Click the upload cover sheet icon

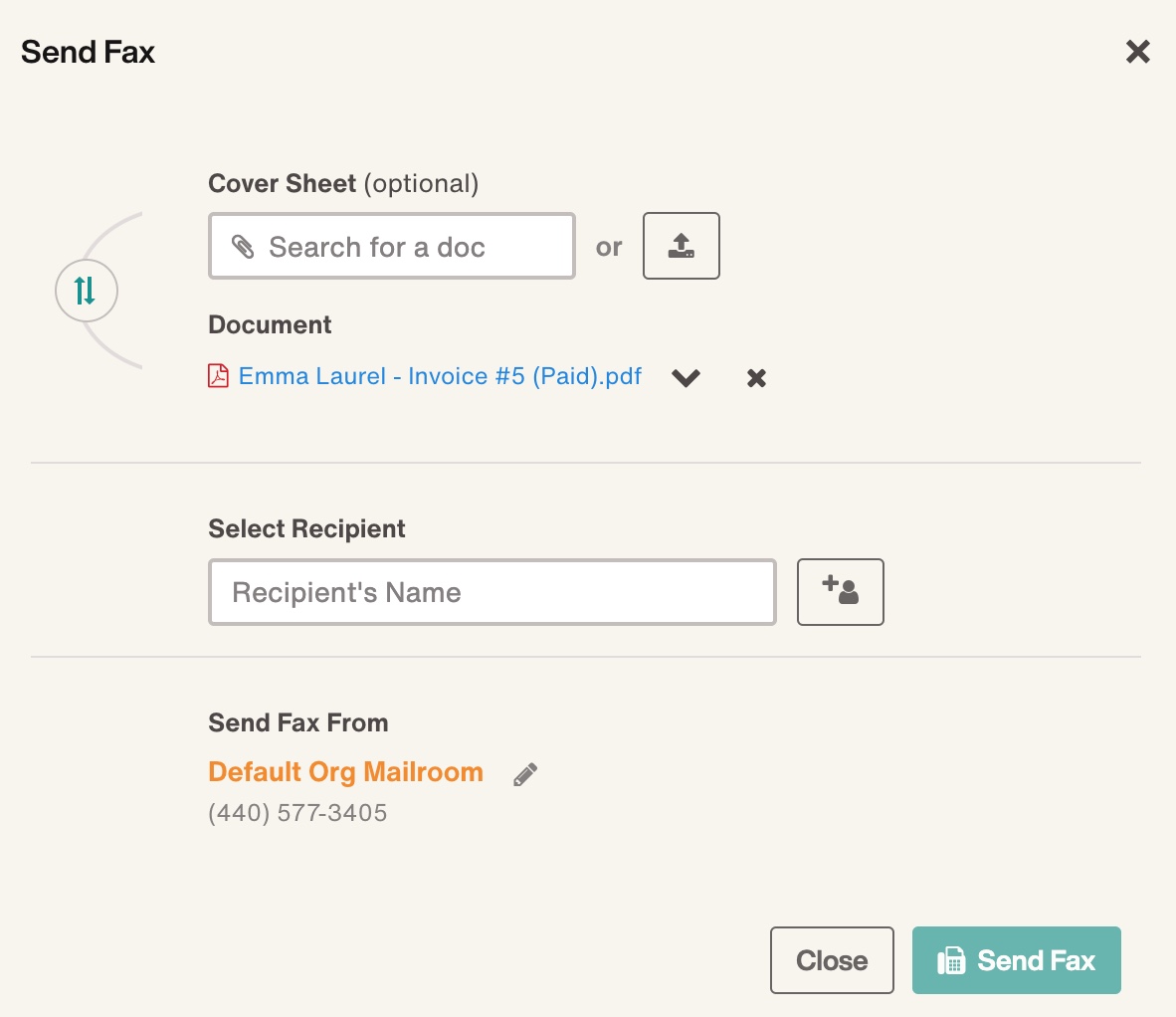coord(681,246)
